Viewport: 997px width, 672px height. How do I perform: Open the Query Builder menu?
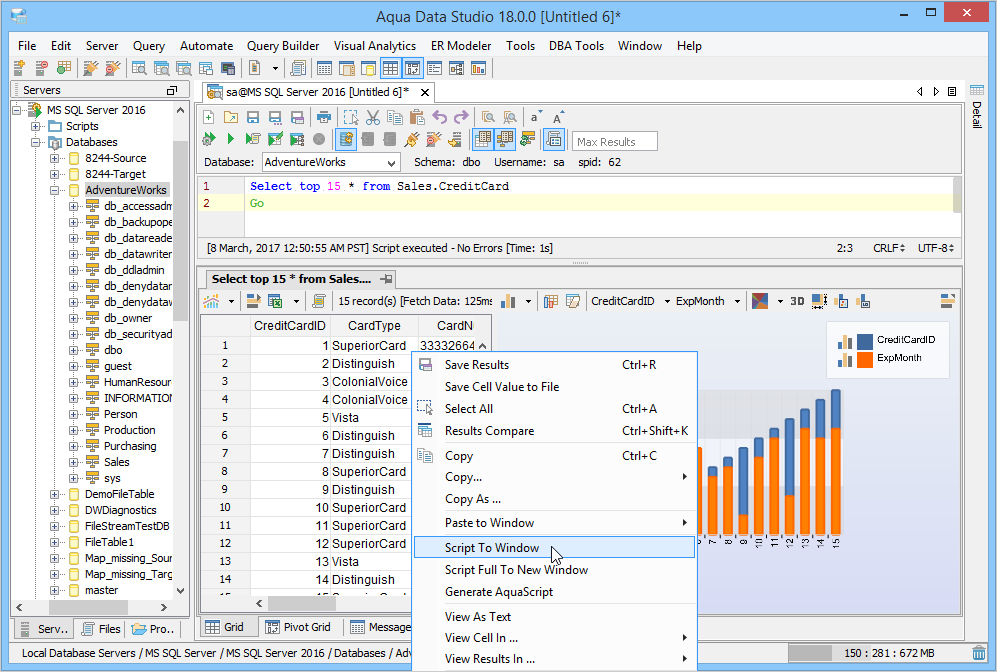283,46
